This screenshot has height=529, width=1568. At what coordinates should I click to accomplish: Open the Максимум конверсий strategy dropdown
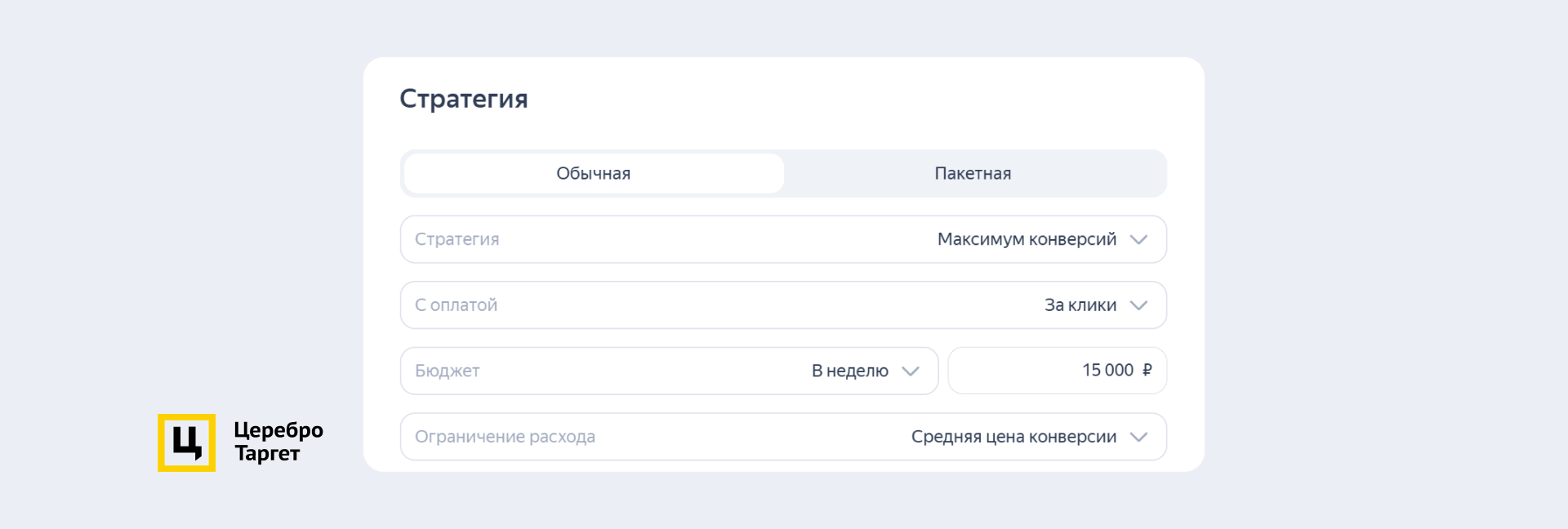(x=1026, y=239)
